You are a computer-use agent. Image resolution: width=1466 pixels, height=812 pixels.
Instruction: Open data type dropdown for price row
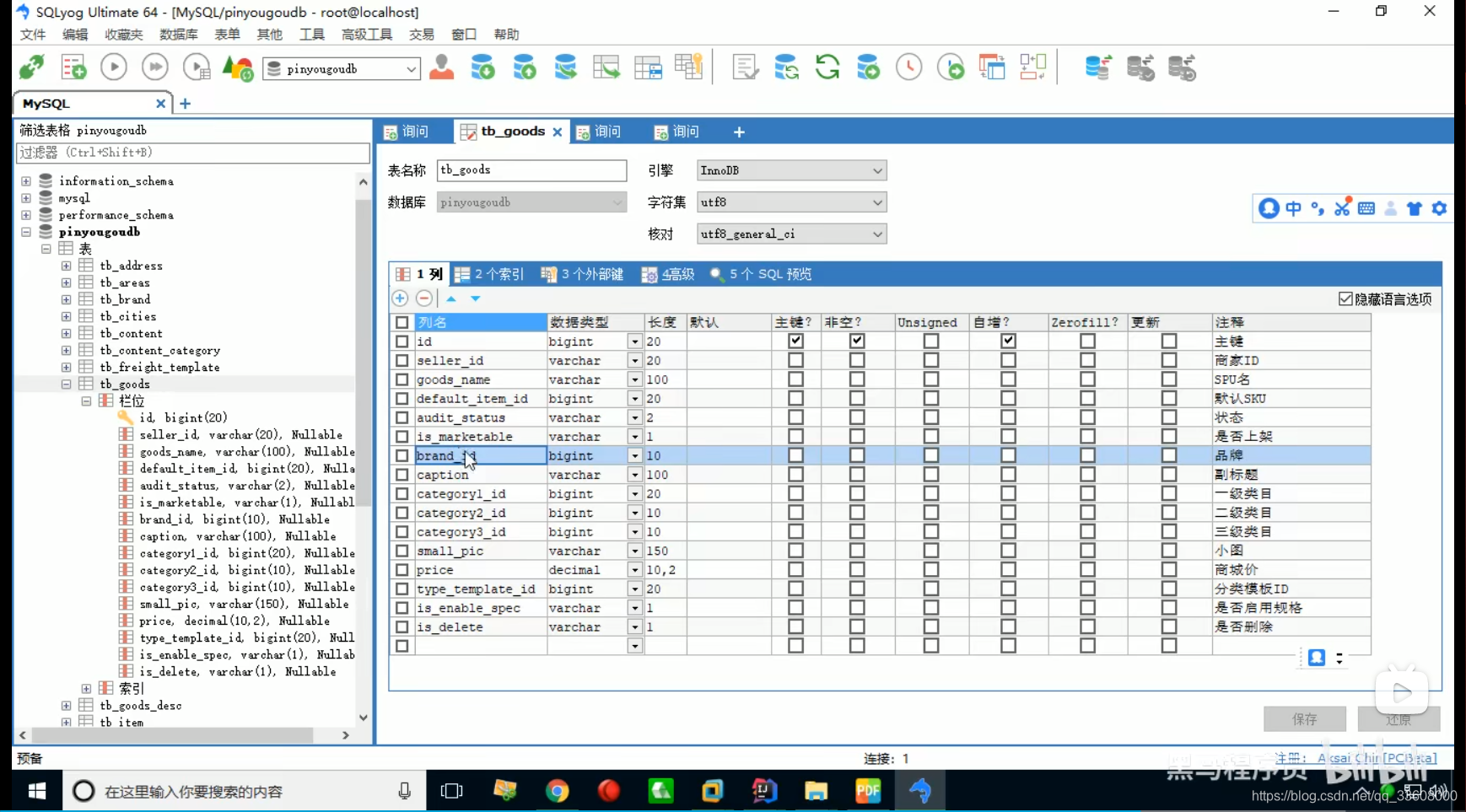pos(634,570)
